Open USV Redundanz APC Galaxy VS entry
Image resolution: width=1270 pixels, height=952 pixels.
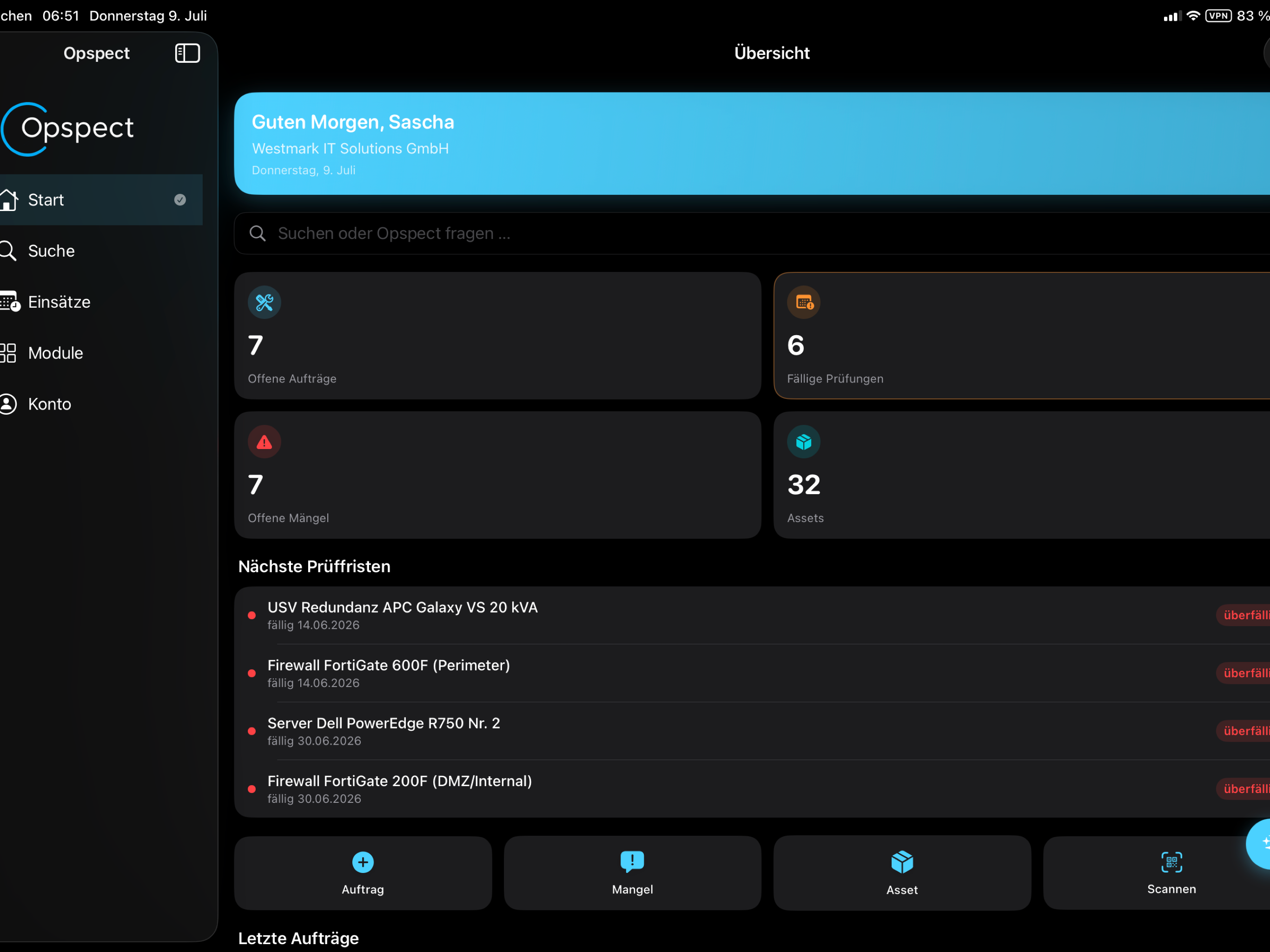(x=752, y=615)
